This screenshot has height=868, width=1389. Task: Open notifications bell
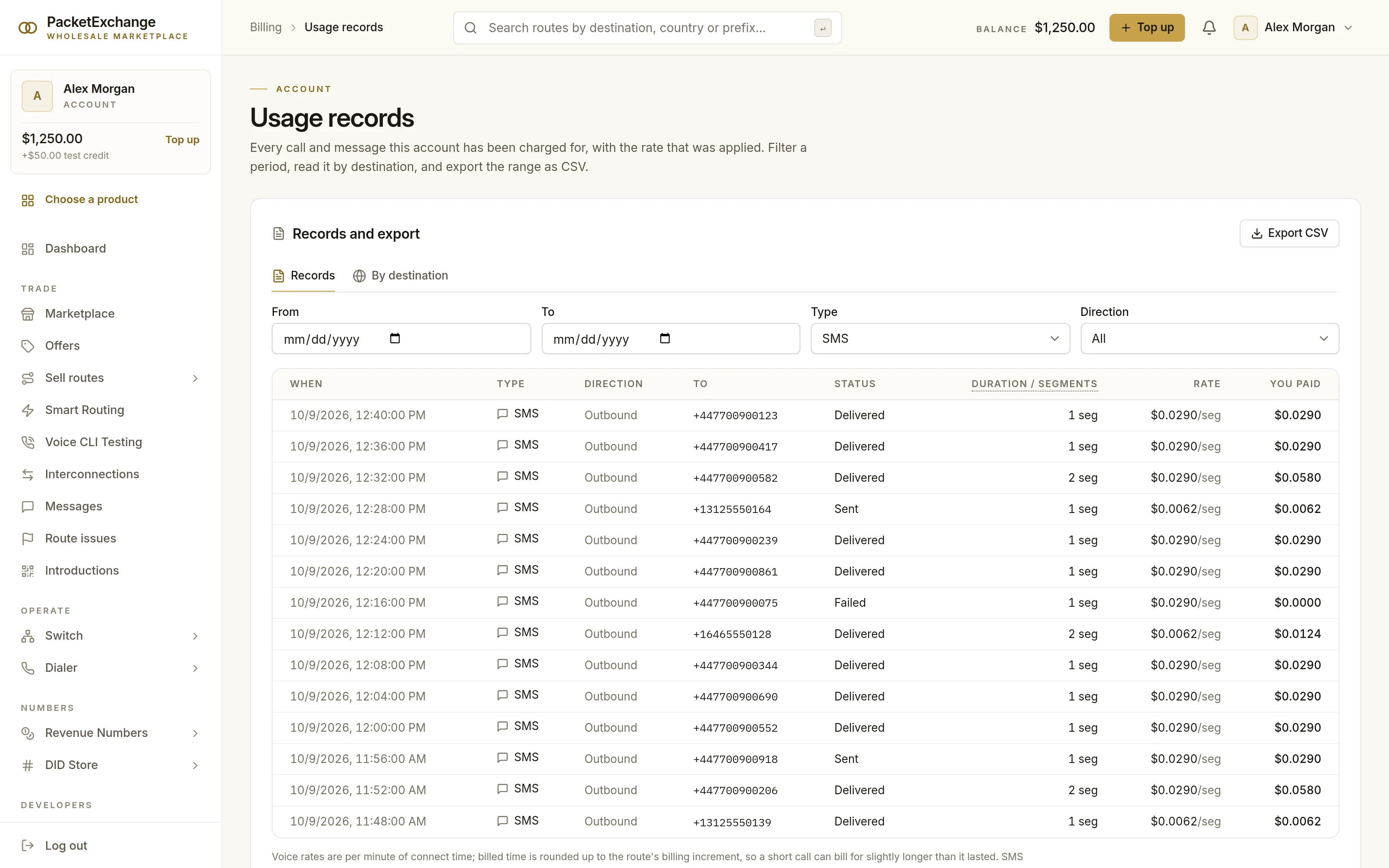pos(1209,27)
